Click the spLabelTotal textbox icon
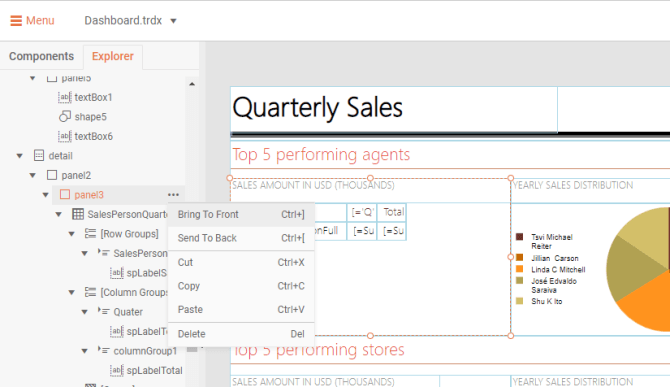Viewport: 670px width, 387px height. [x=117, y=370]
